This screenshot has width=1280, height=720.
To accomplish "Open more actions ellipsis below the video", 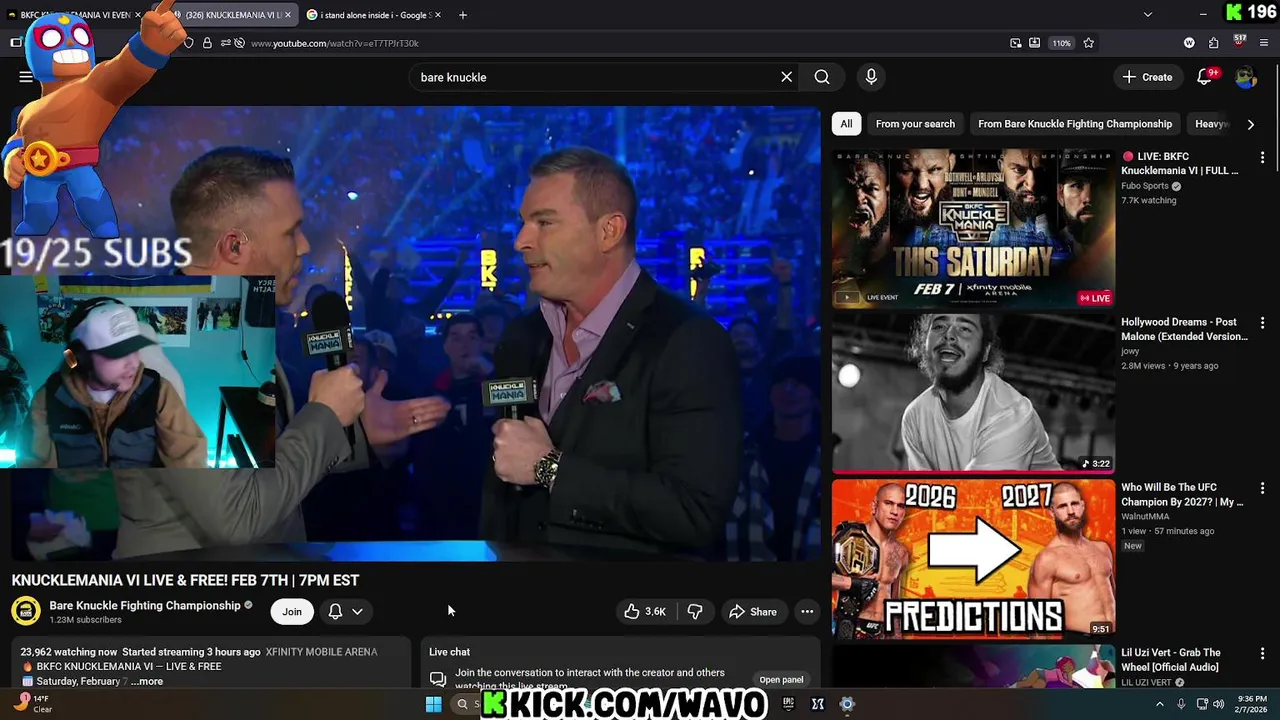I will click(x=807, y=612).
